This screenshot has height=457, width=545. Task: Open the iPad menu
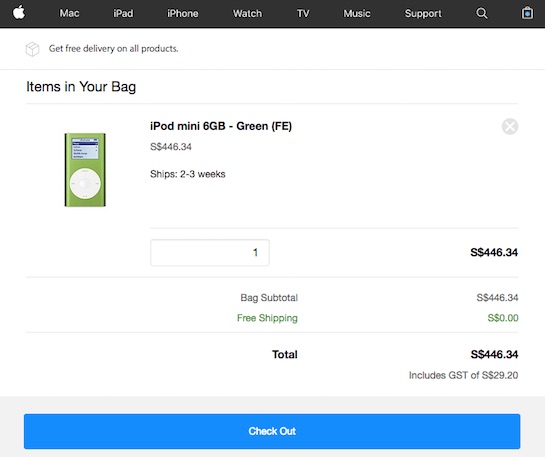point(123,13)
